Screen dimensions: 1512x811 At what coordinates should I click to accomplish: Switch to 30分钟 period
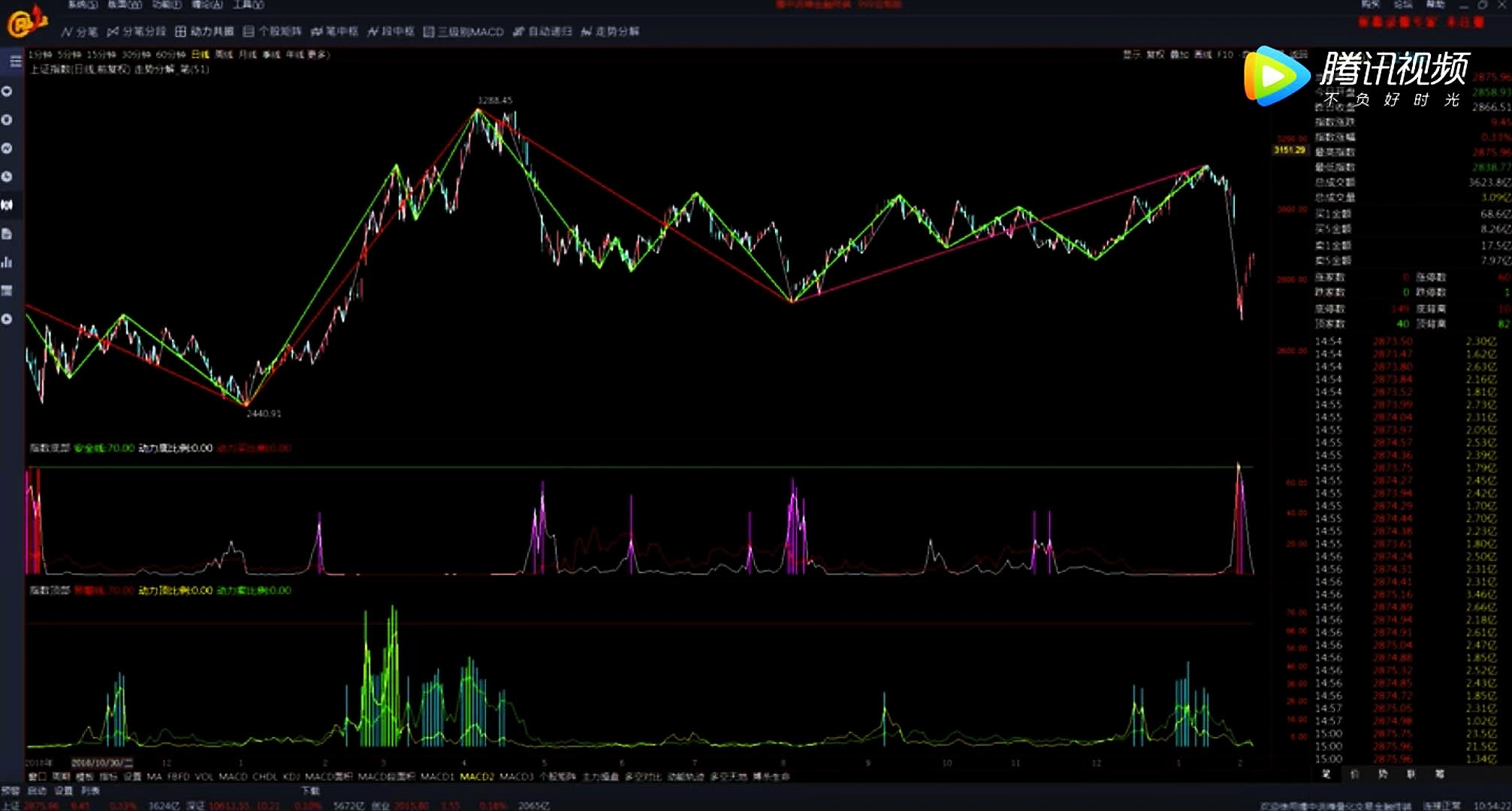[136, 55]
